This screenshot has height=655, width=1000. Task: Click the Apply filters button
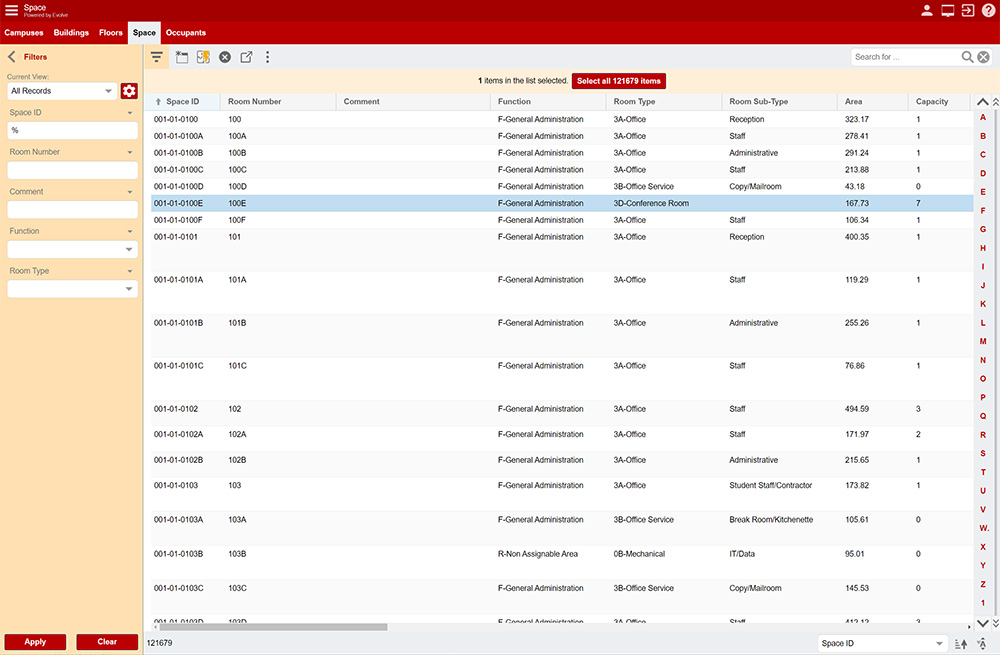(x=35, y=642)
